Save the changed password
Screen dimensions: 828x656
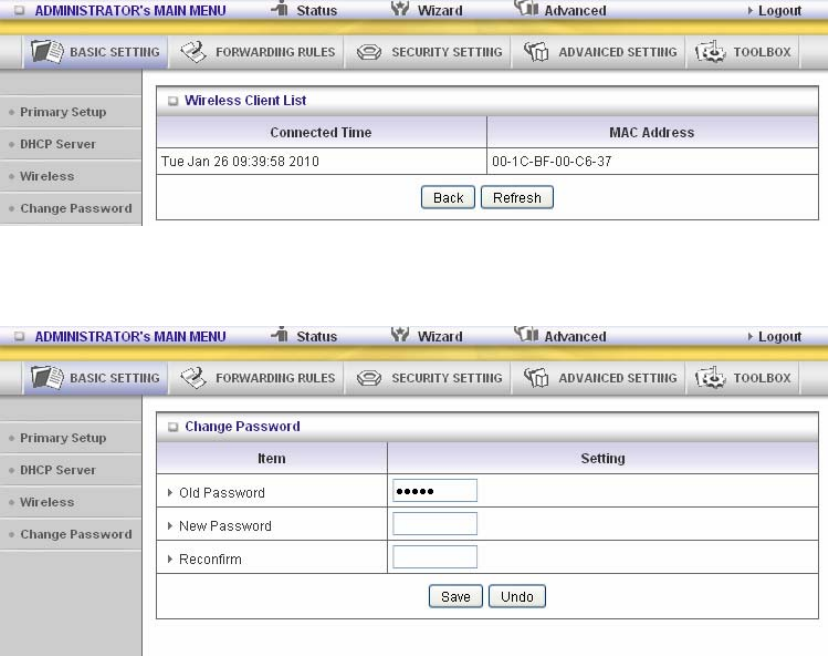coord(456,596)
